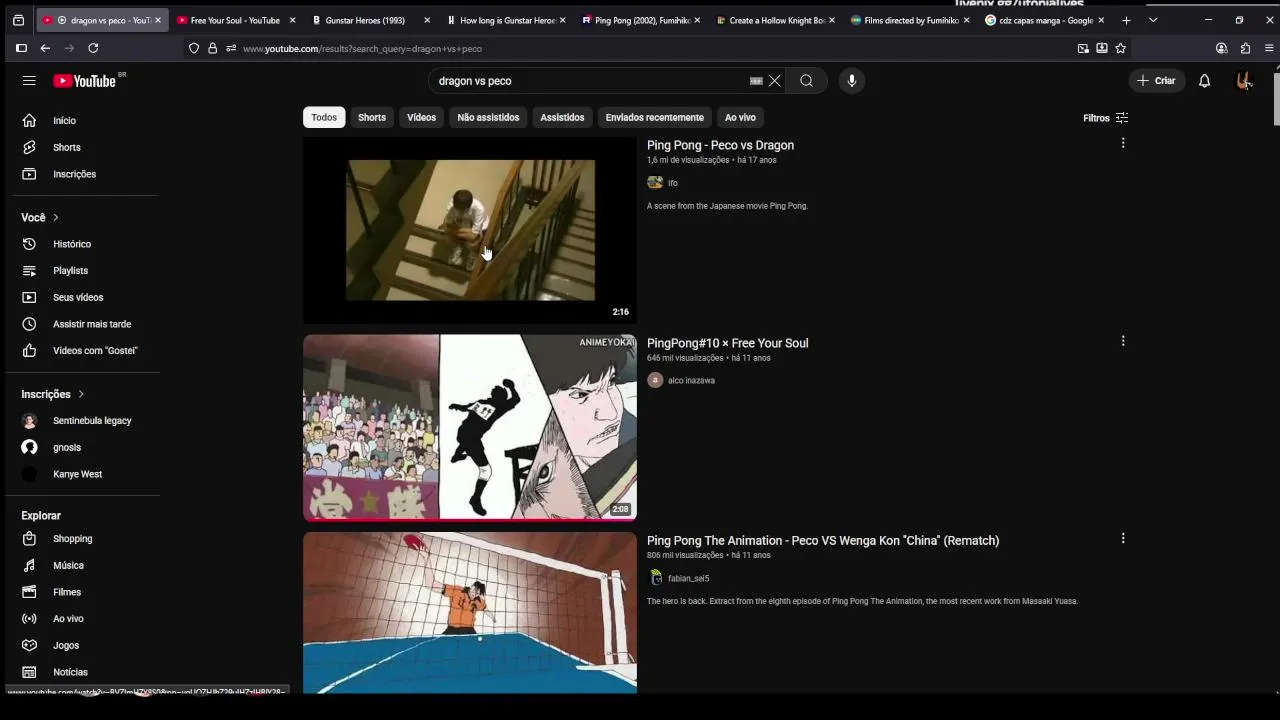Play the PingPong#10 × Free Your Soul thumbnail
Screen dimensions: 1280x720
(x=470, y=428)
